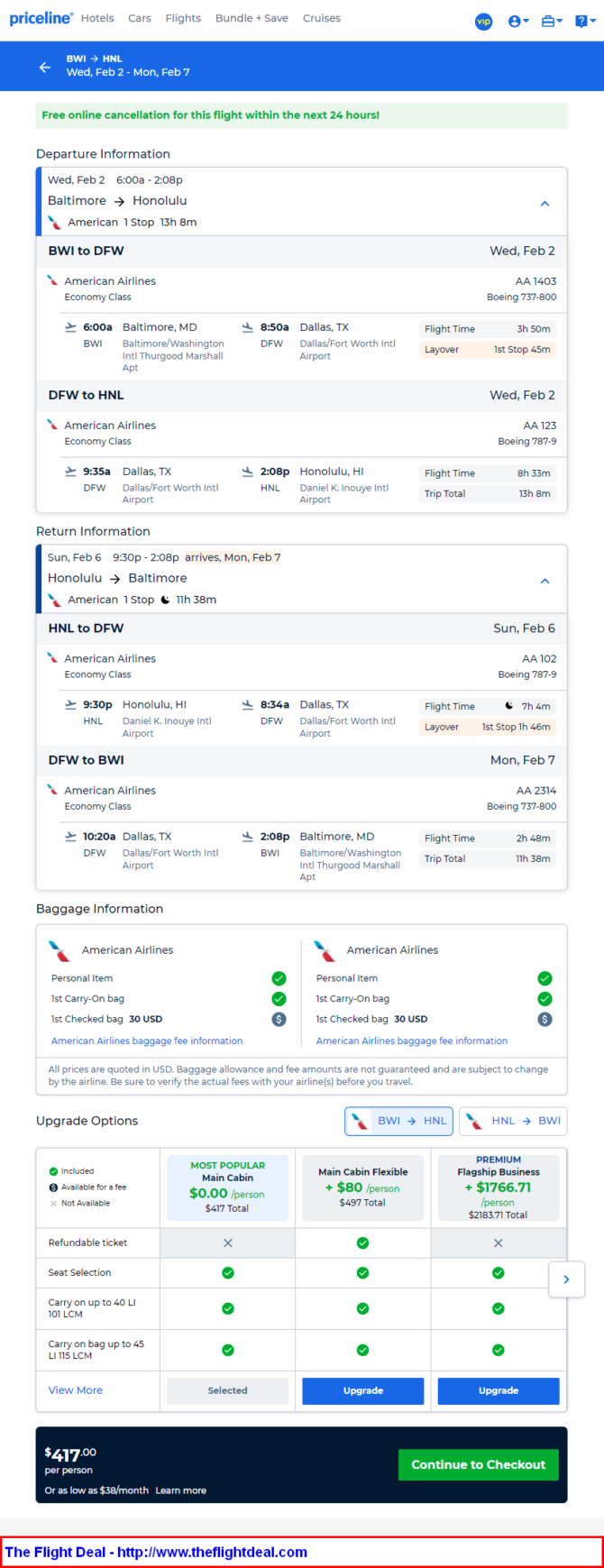Open the VIP badge icon
This screenshot has height=1568, width=604.
coord(484,21)
